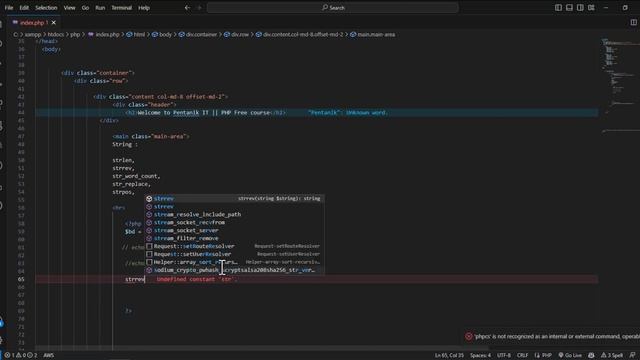Open the index.php breadcrumb
The height and width of the screenshot is (360, 640).
[104, 35]
